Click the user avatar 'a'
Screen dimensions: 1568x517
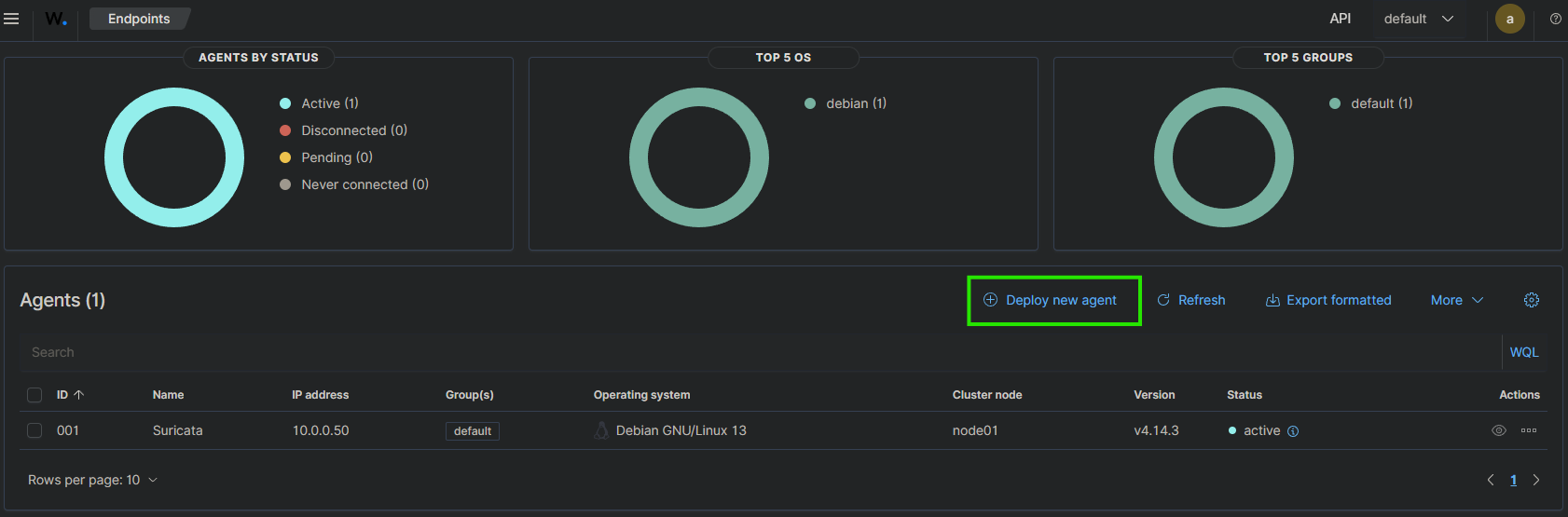click(1509, 19)
